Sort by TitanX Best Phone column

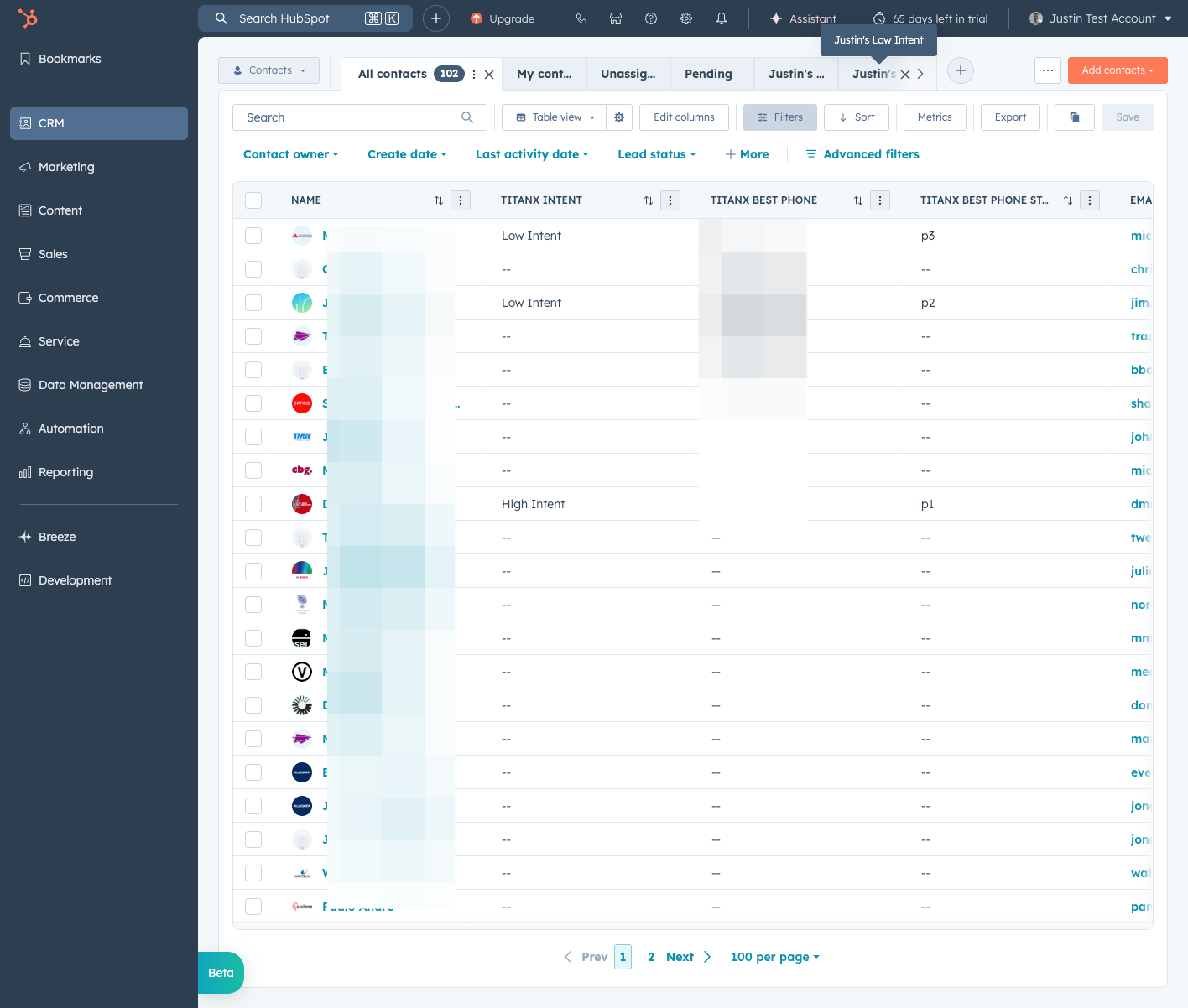pos(858,200)
